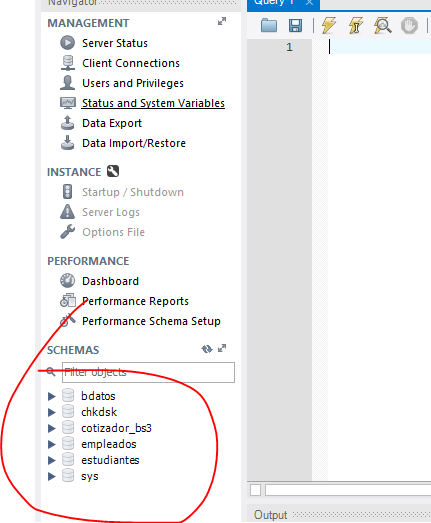Click the Options File wrench icon
Image resolution: width=431 pixels, height=523 pixels.
click(68, 231)
